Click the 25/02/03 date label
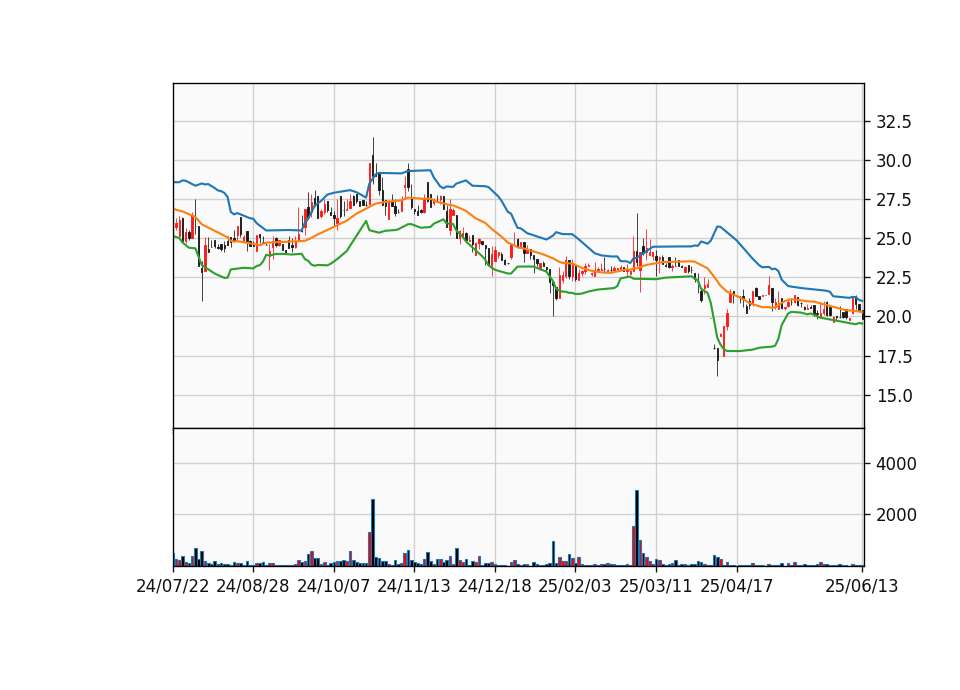 pos(575,586)
